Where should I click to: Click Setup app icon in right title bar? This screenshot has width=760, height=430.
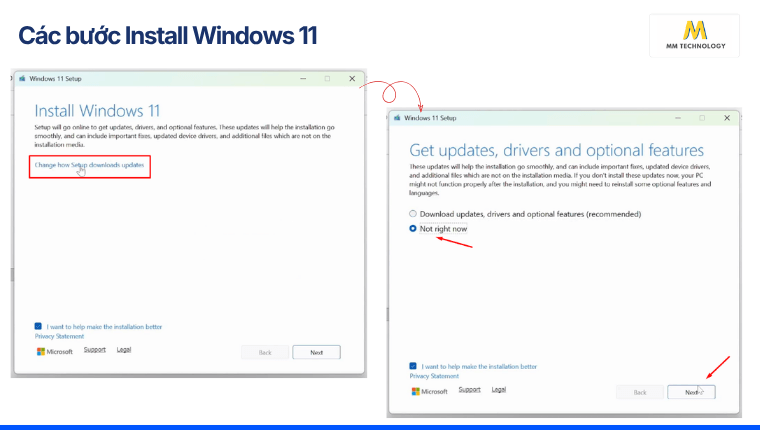(397, 118)
